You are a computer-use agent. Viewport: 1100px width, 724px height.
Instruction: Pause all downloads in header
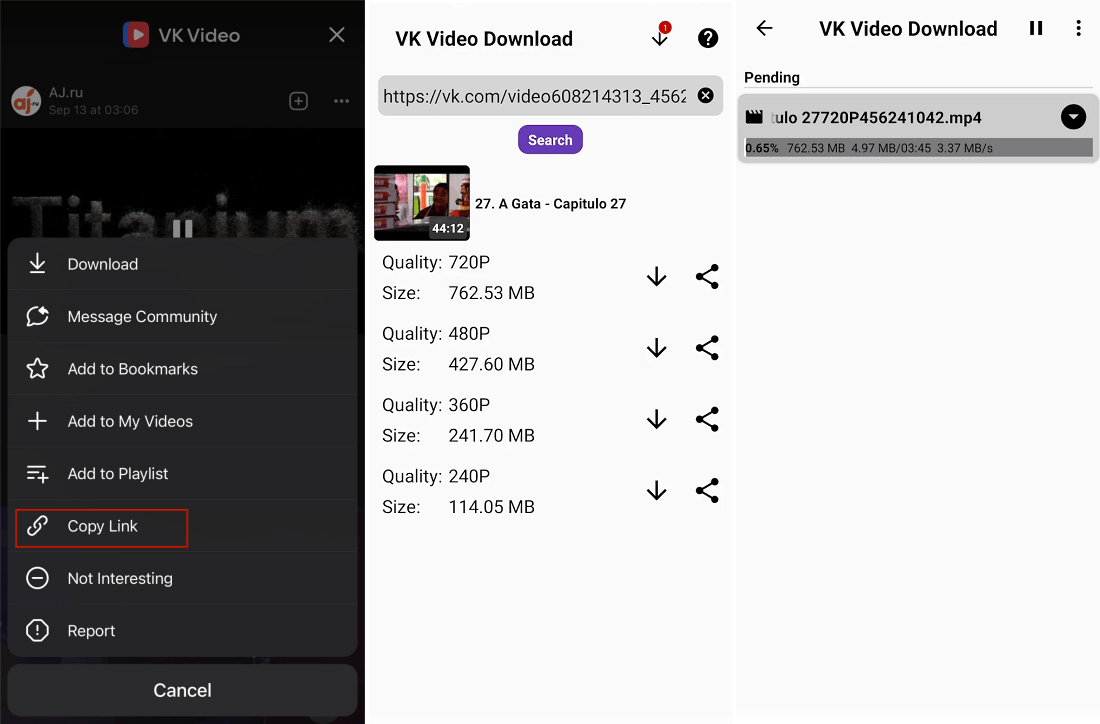[1036, 29]
